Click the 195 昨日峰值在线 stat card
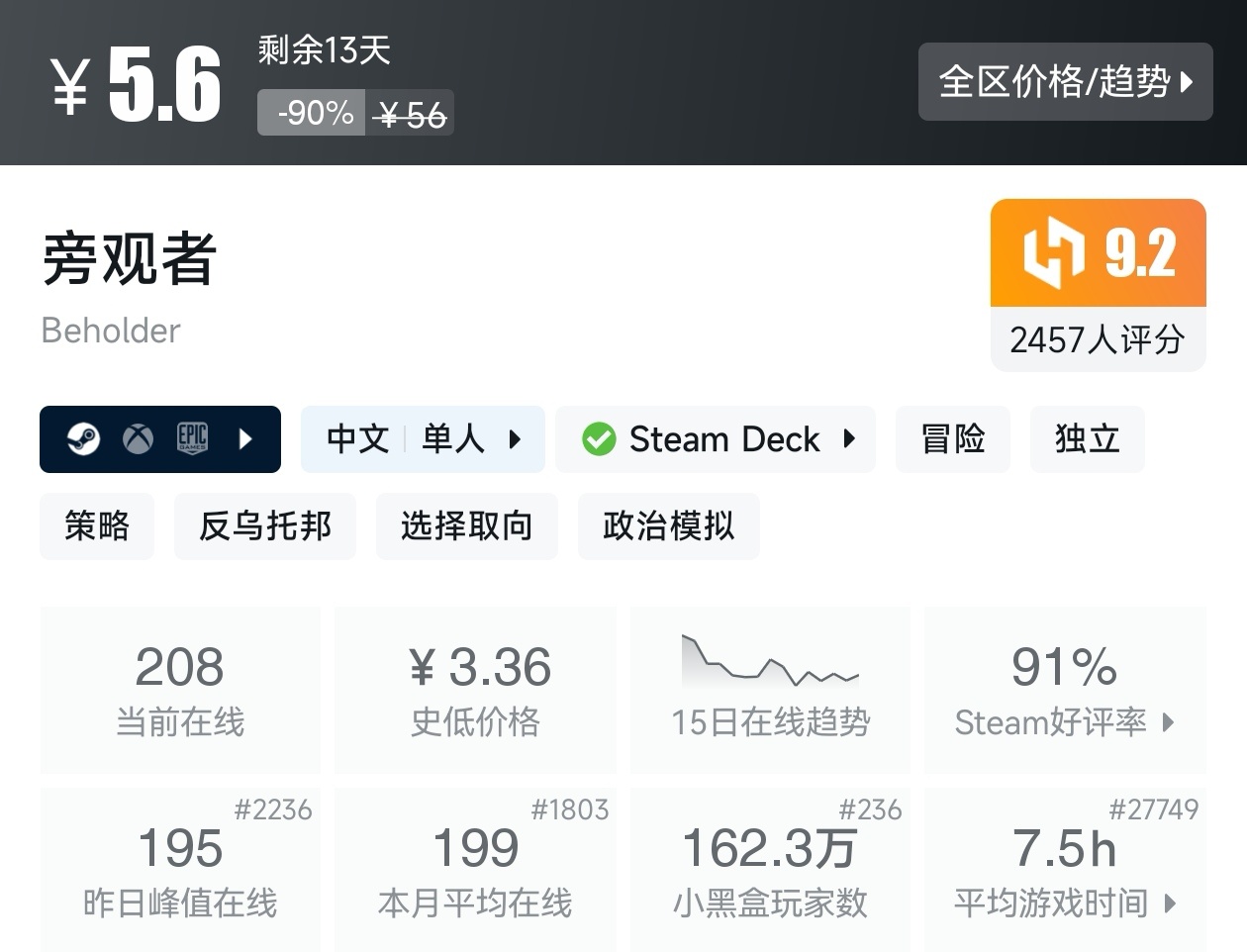The image size is (1247, 952). [x=180, y=870]
